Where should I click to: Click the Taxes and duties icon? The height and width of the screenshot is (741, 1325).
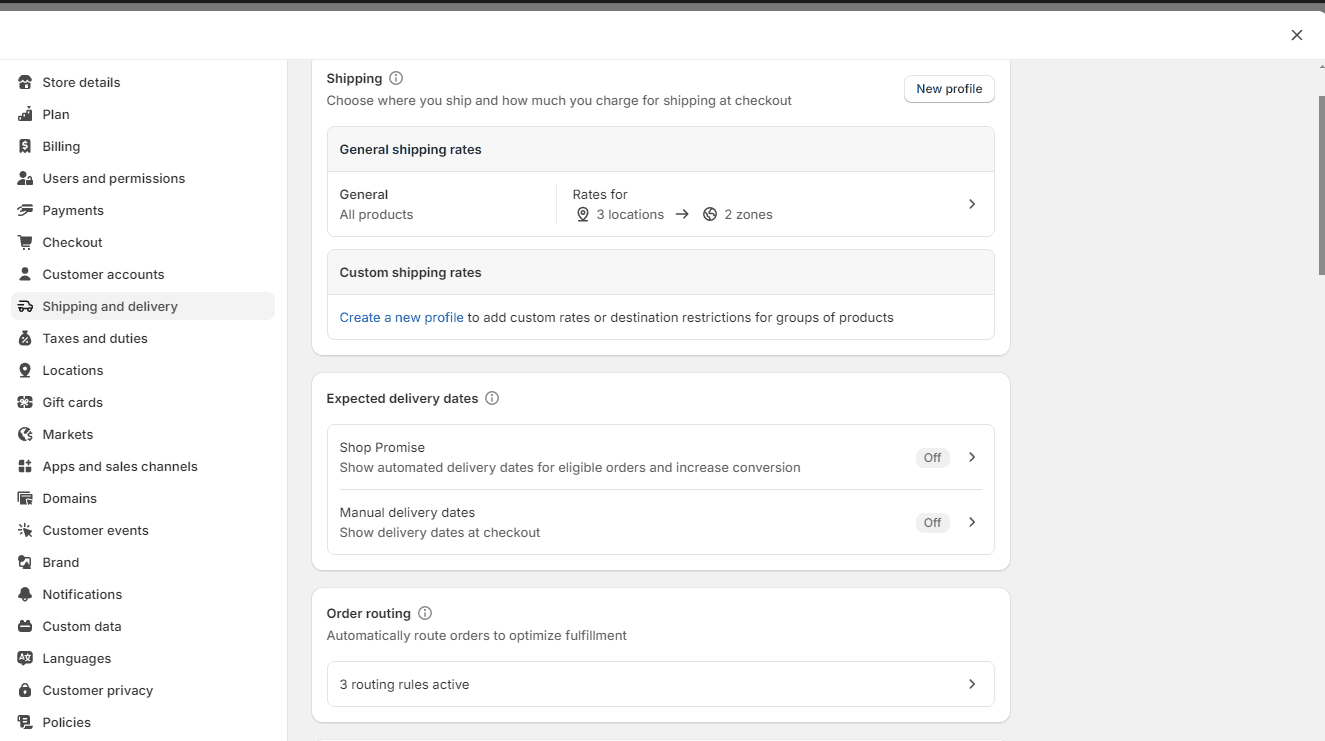(25, 338)
